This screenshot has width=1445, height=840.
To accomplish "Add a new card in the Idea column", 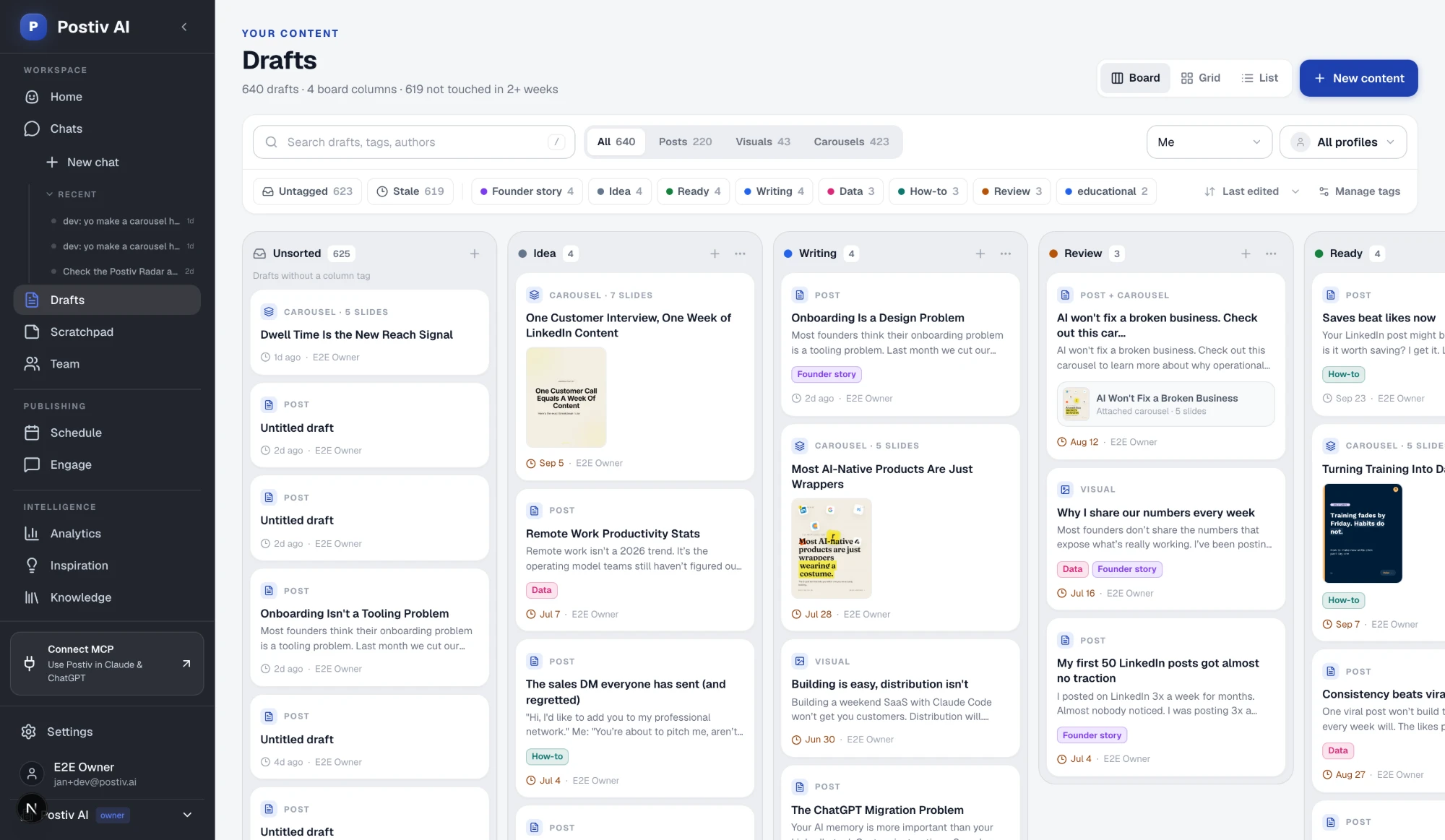I will tap(715, 254).
